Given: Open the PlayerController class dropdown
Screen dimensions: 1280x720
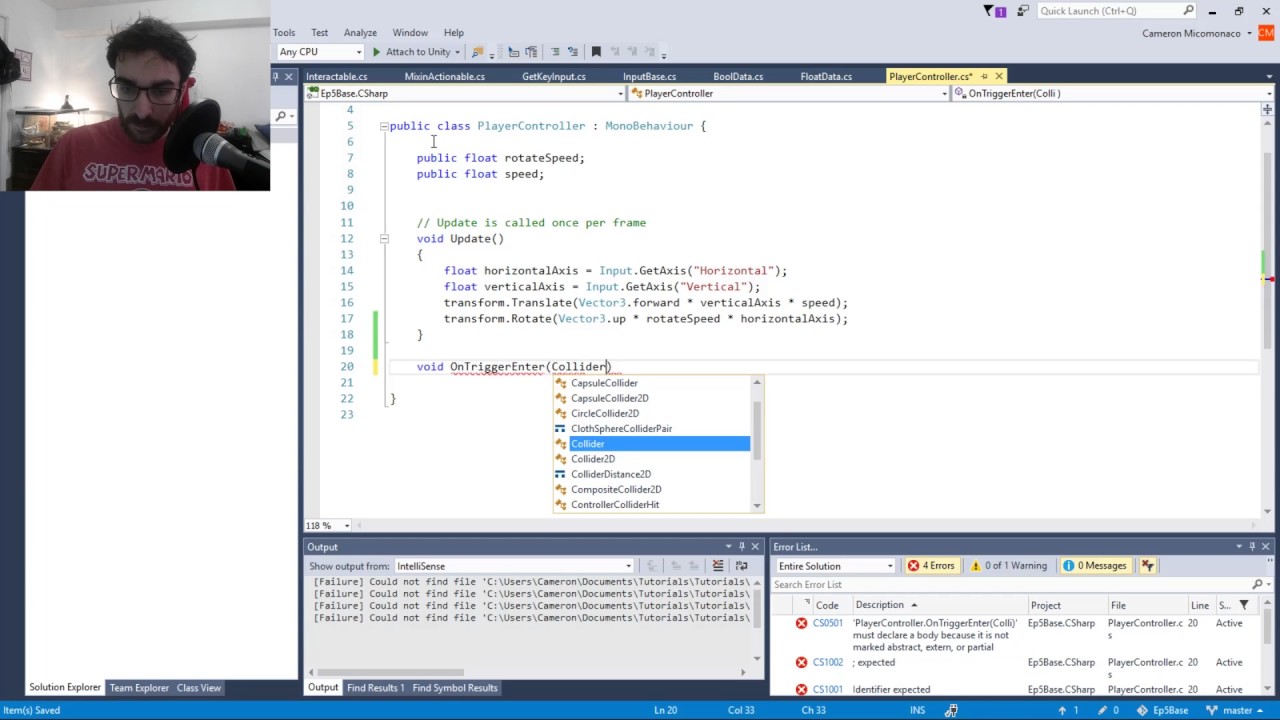Looking at the screenshot, I should [789, 93].
